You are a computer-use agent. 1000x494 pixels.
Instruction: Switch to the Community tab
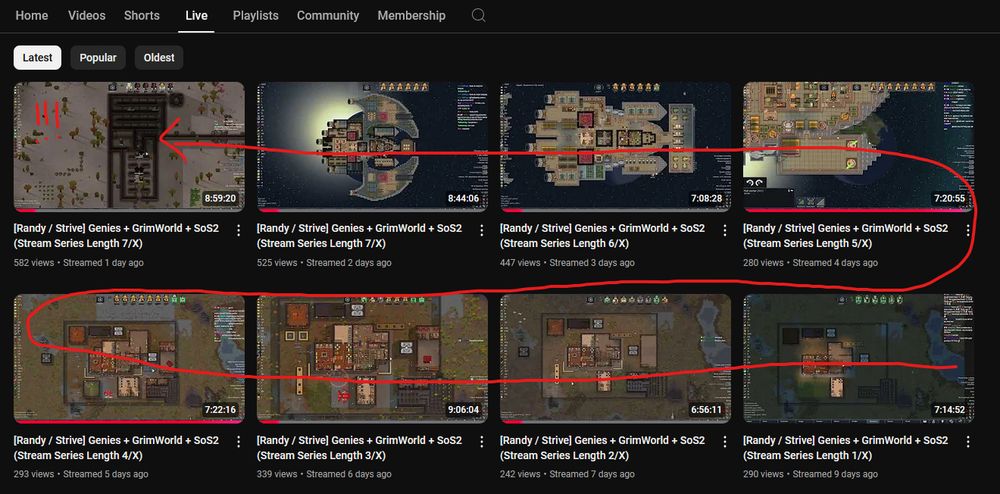point(328,15)
